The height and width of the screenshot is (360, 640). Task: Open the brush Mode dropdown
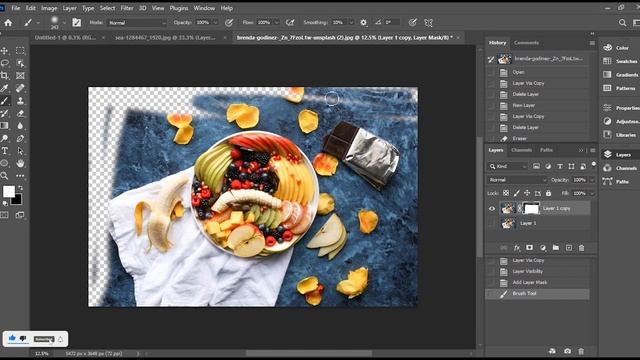137,23
